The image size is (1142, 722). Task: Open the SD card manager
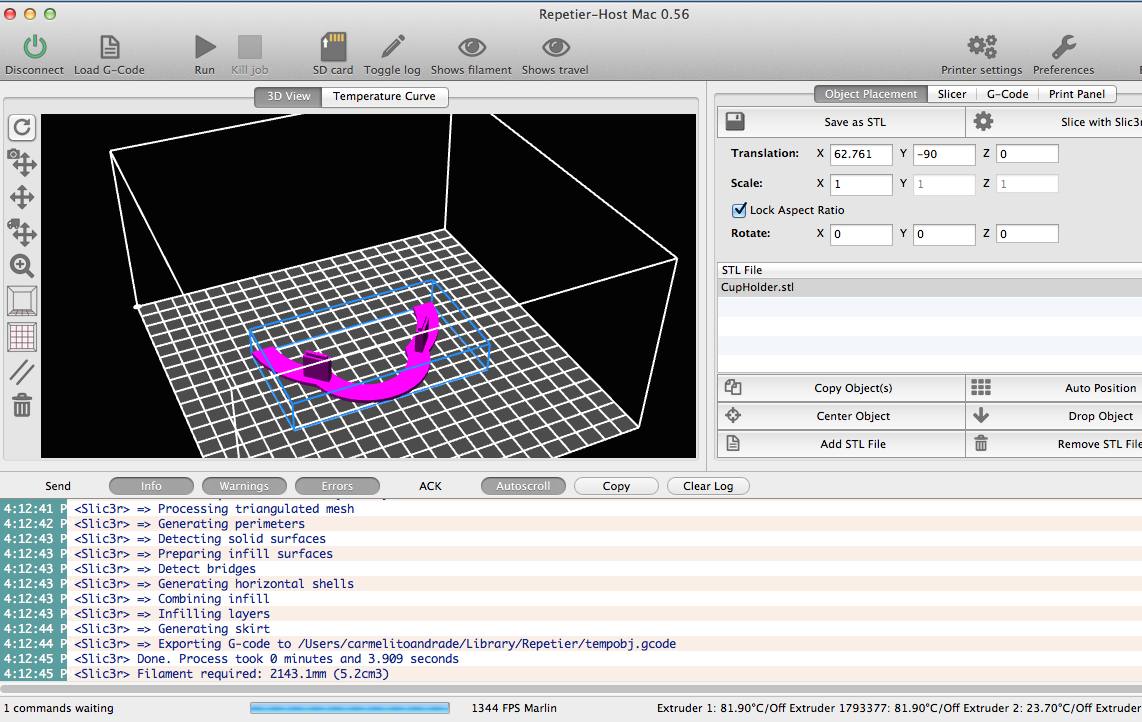tap(333, 55)
